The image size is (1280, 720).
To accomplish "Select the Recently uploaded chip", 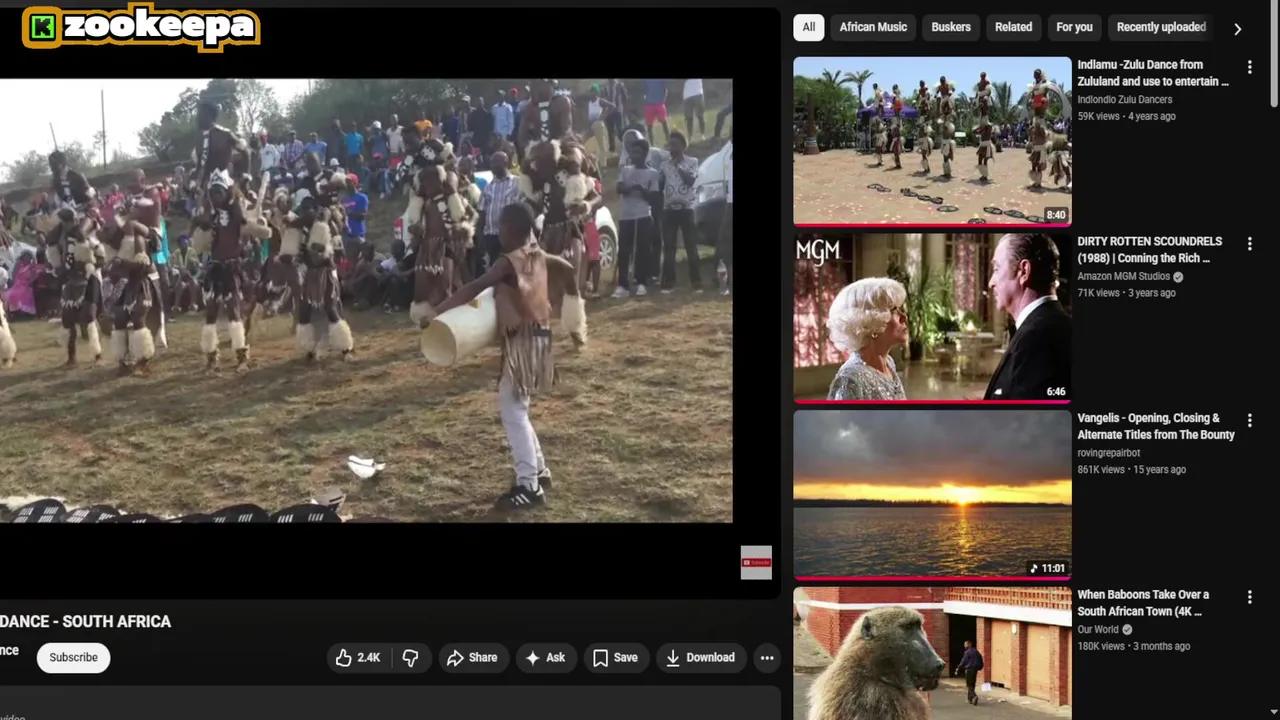I will pos(1161,27).
